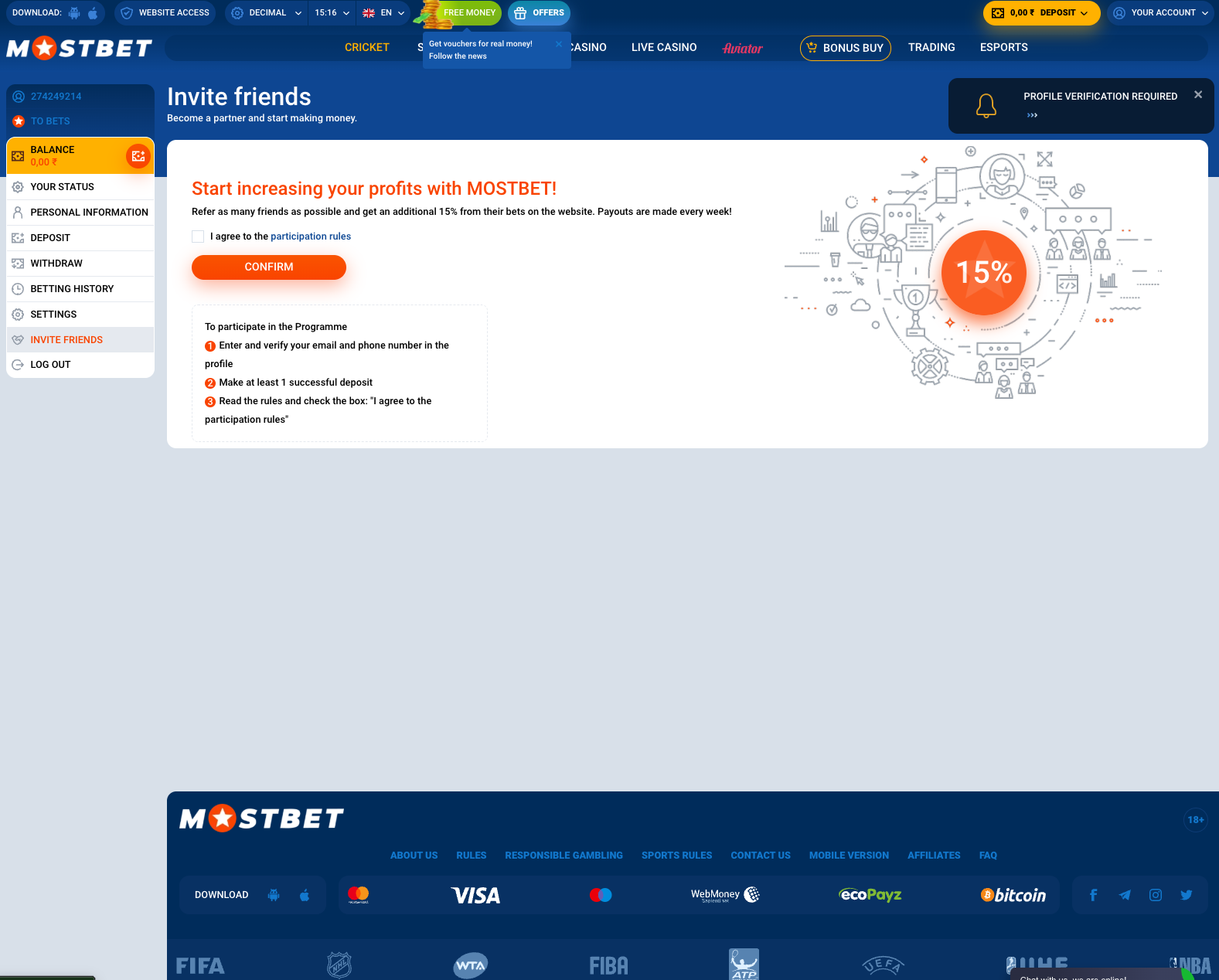The height and width of the screenshot is (980, 1219).
Task: Open Sports Rules footer link
Action: [x=677, y=856]
